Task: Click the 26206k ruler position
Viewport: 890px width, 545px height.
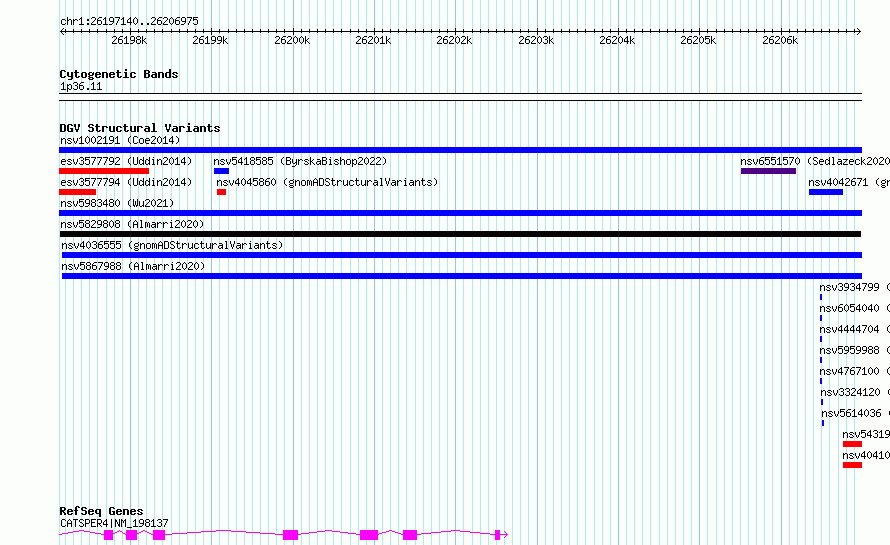Action: tap(780, 40)
